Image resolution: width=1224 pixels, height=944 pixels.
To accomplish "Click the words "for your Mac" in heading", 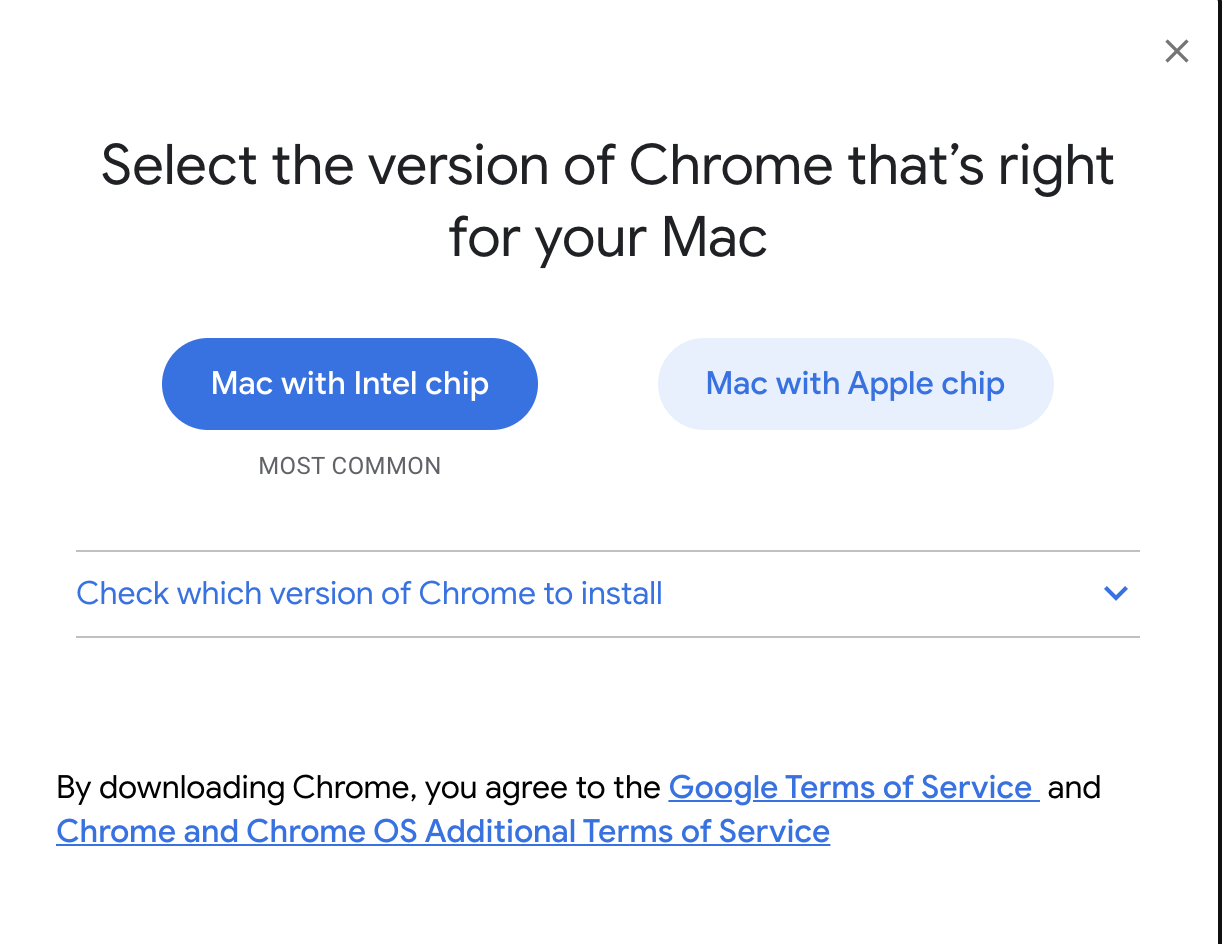I will click(607, 238).
